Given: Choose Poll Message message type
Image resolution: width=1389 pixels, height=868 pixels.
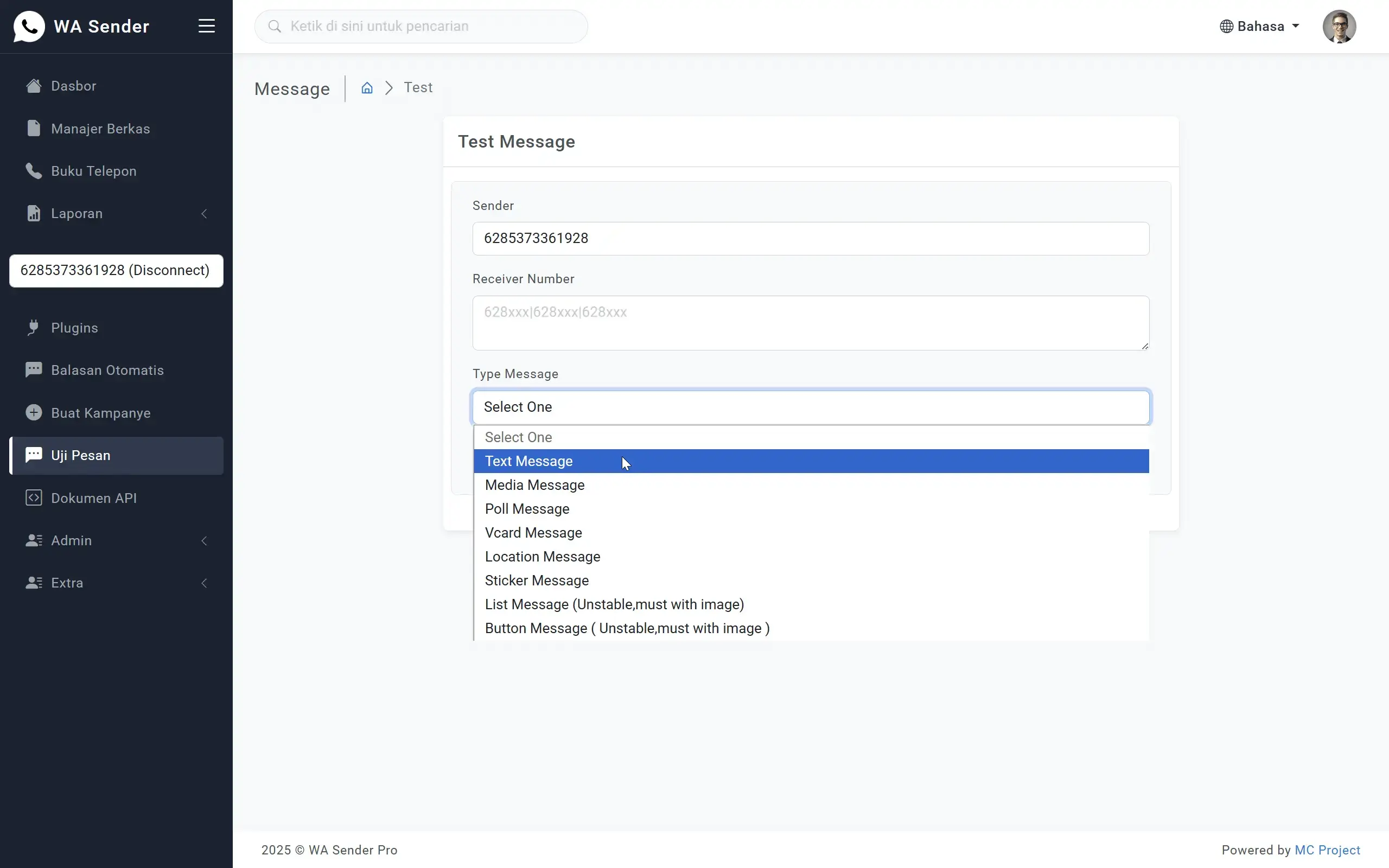Looking at the screenshot, I should pyautogui.click(x=527, y=509).
